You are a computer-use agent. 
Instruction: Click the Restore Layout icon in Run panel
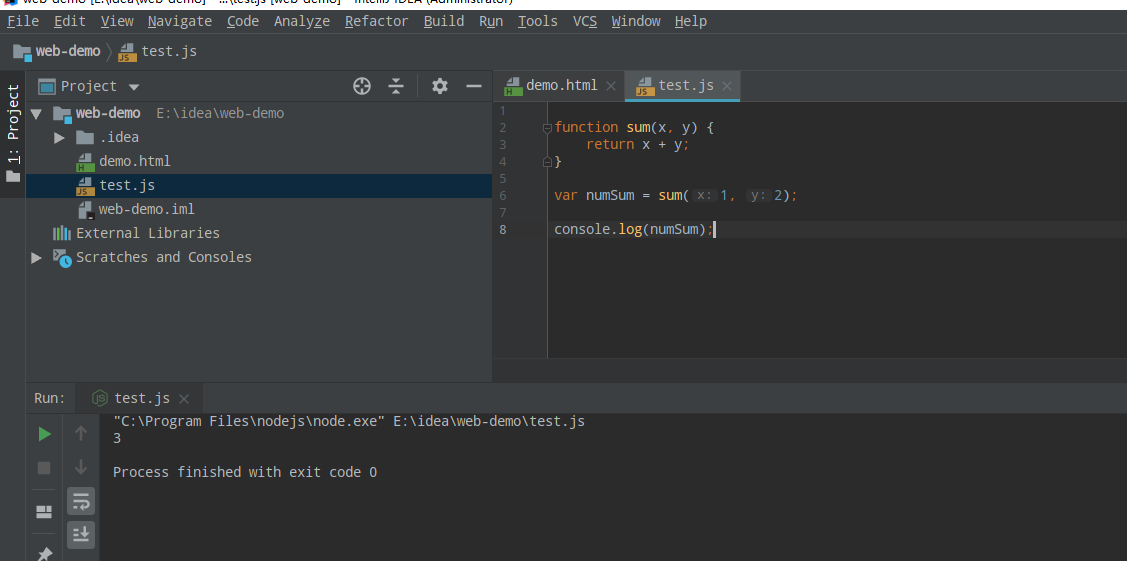45,512
